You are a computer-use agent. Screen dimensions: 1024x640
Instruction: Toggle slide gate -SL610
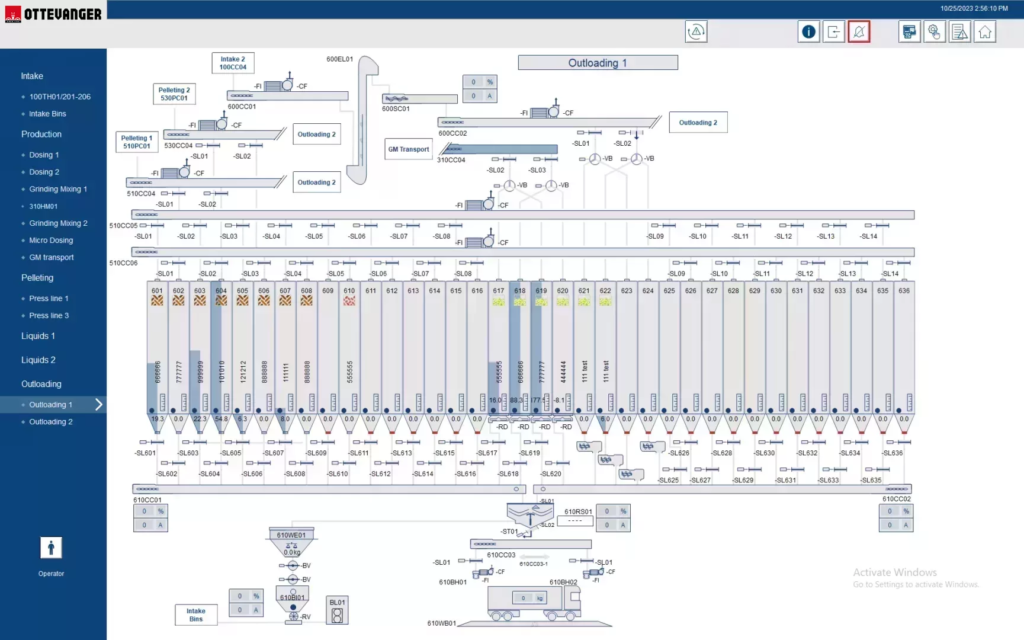[x=339, y=463]
